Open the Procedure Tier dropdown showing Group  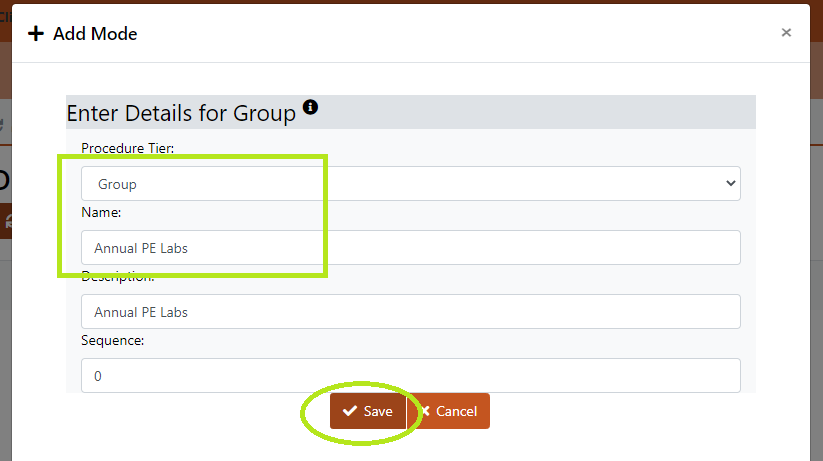pyautogui.click(x=410, y=183)
